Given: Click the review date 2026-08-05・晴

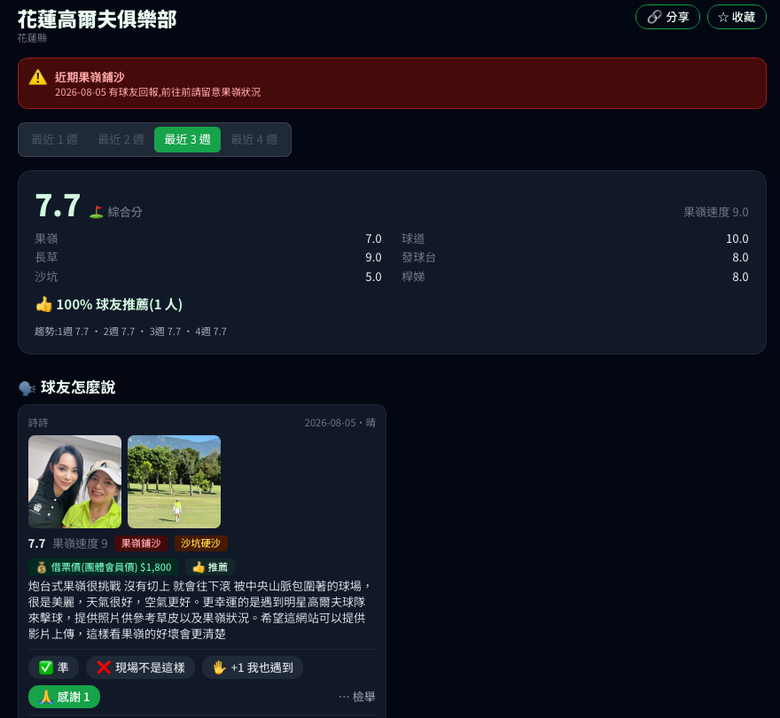Looking at the screenshot, I should click(340, 423).
